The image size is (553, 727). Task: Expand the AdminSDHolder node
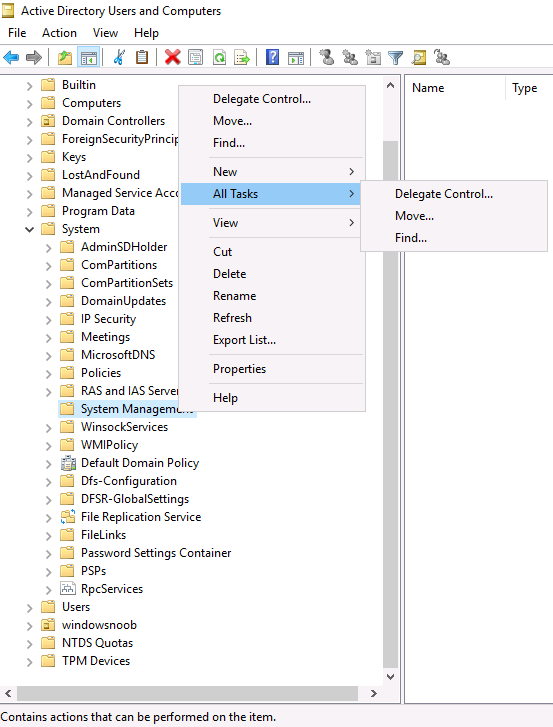(48, 247)
